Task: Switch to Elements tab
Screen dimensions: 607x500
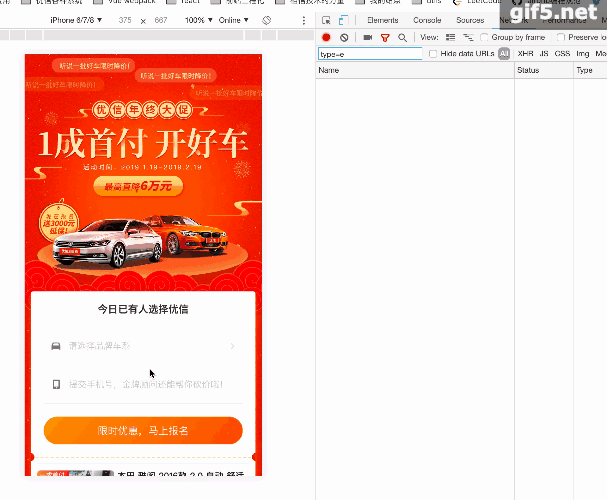Action: point(382,20)
